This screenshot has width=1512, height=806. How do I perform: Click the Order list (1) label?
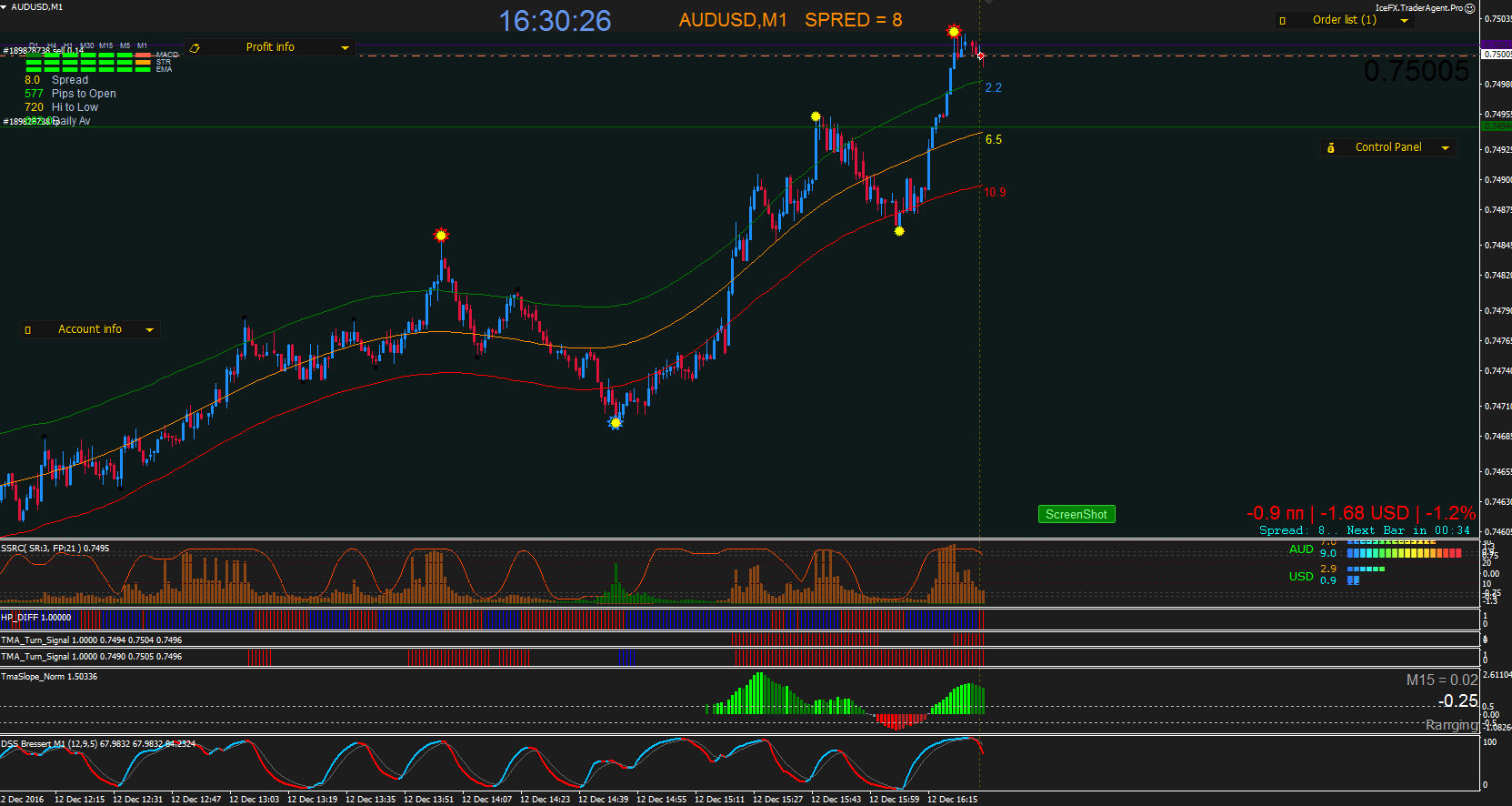1345,20
